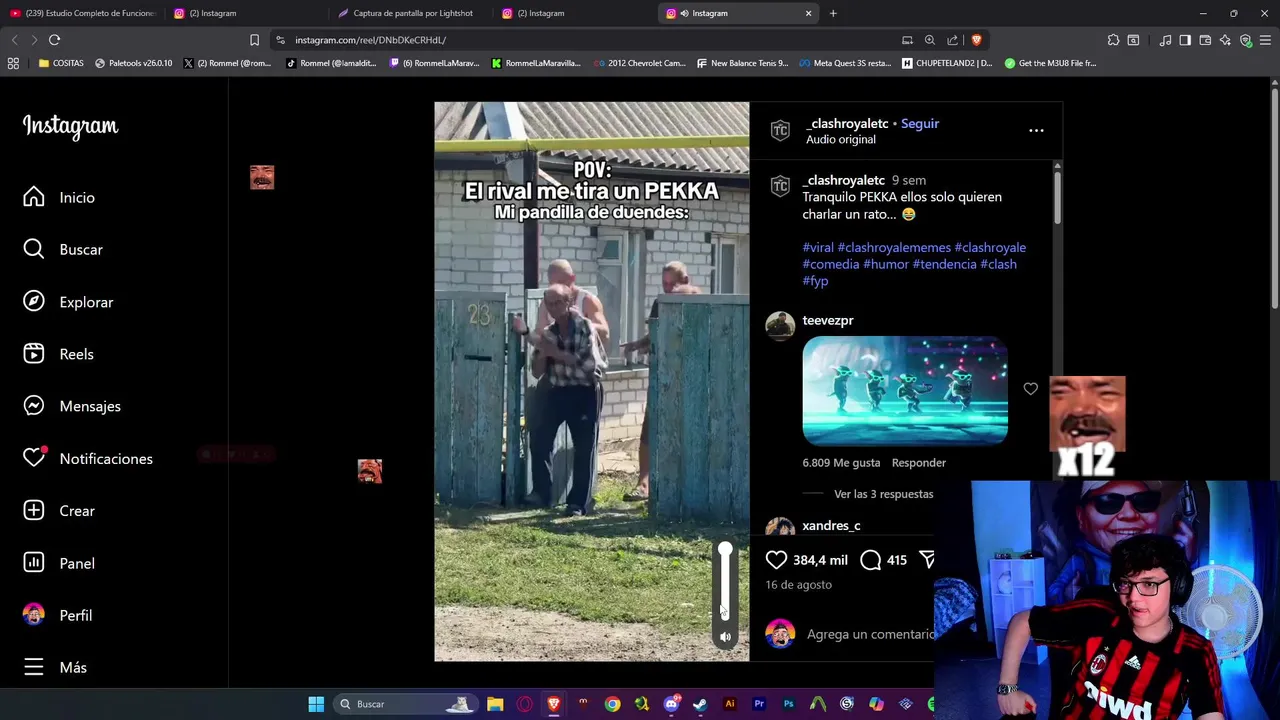1280x720 pixels.
Task: Open the dancing goblins GIF in comment
Action: (905, 390)
